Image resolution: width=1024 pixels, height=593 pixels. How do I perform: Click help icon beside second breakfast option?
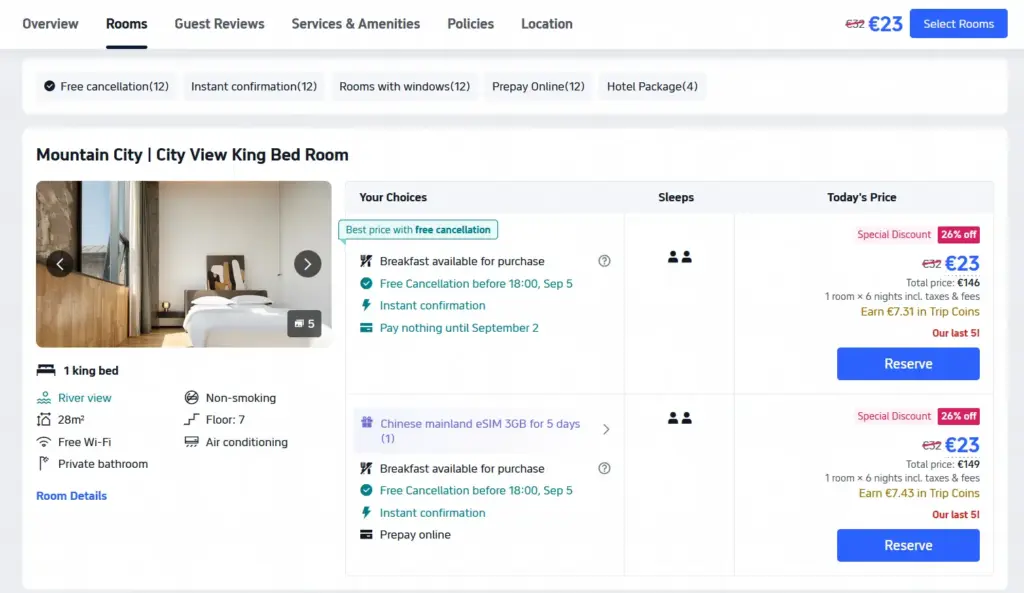pyautogui.click(x=604, y=468)
